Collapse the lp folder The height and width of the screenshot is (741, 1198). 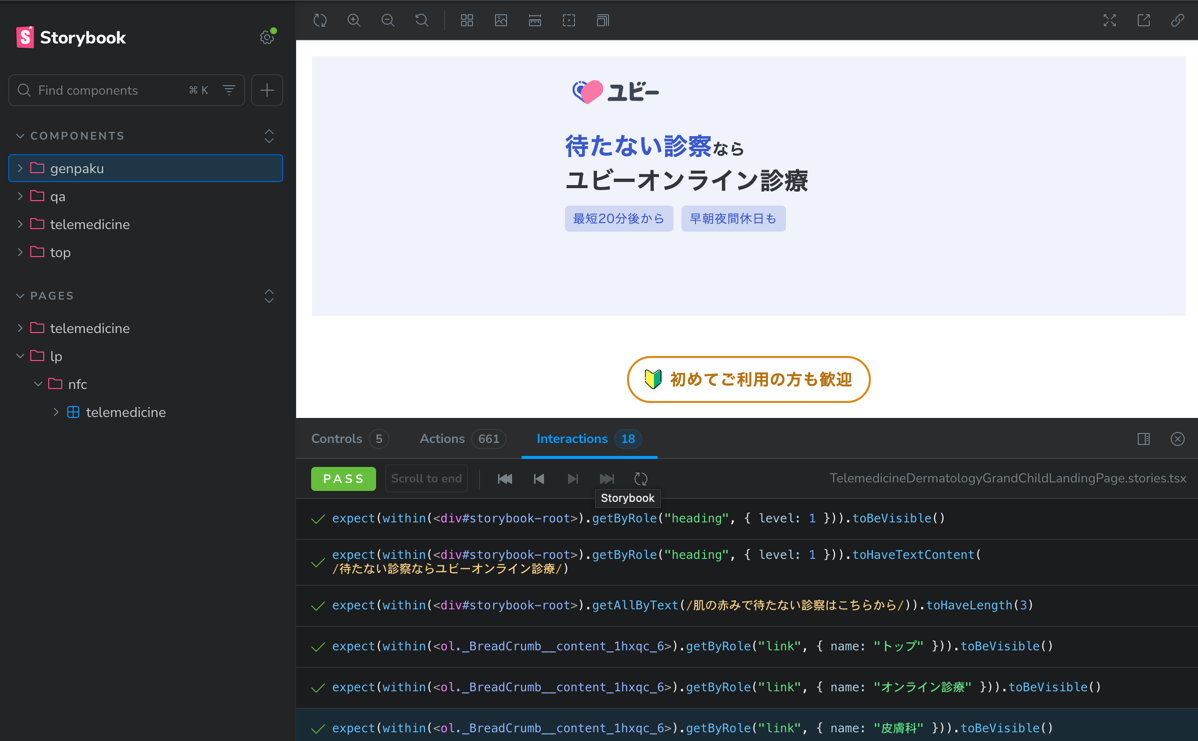click(x=145, y=356)
